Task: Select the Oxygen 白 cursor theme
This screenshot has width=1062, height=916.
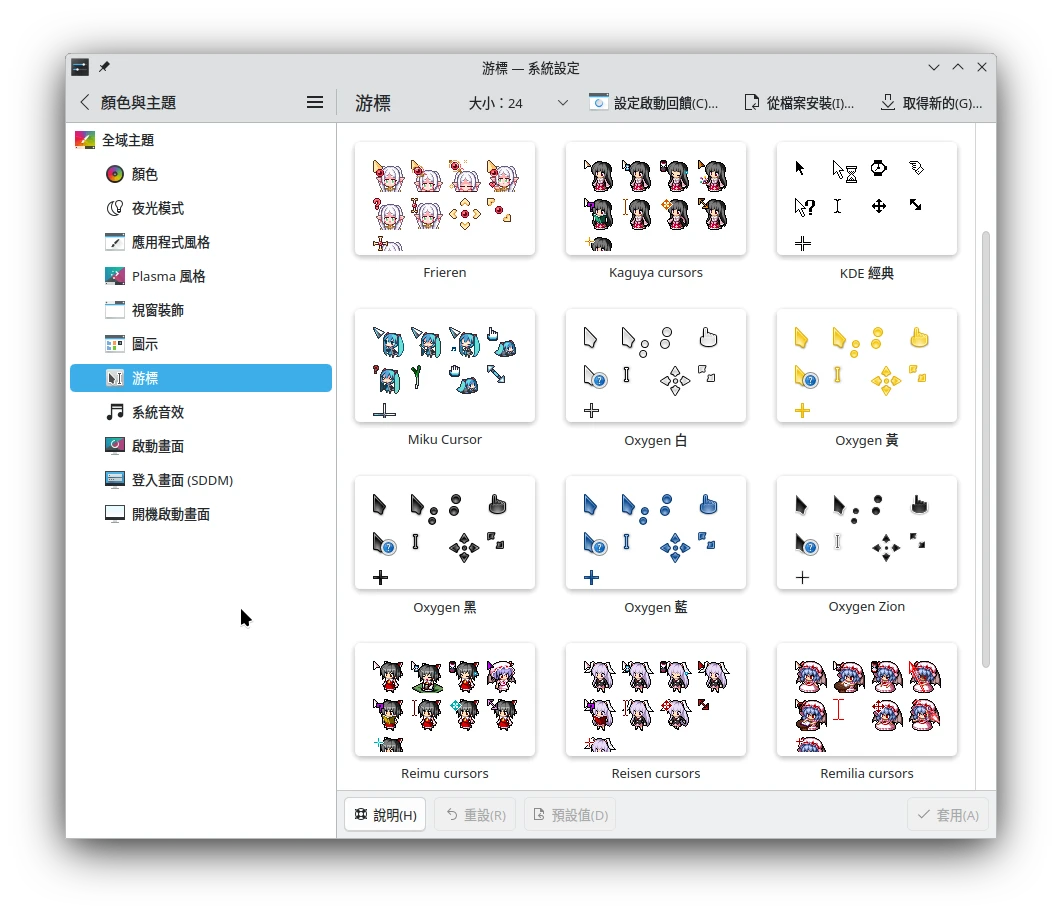Action: point(656,366)
